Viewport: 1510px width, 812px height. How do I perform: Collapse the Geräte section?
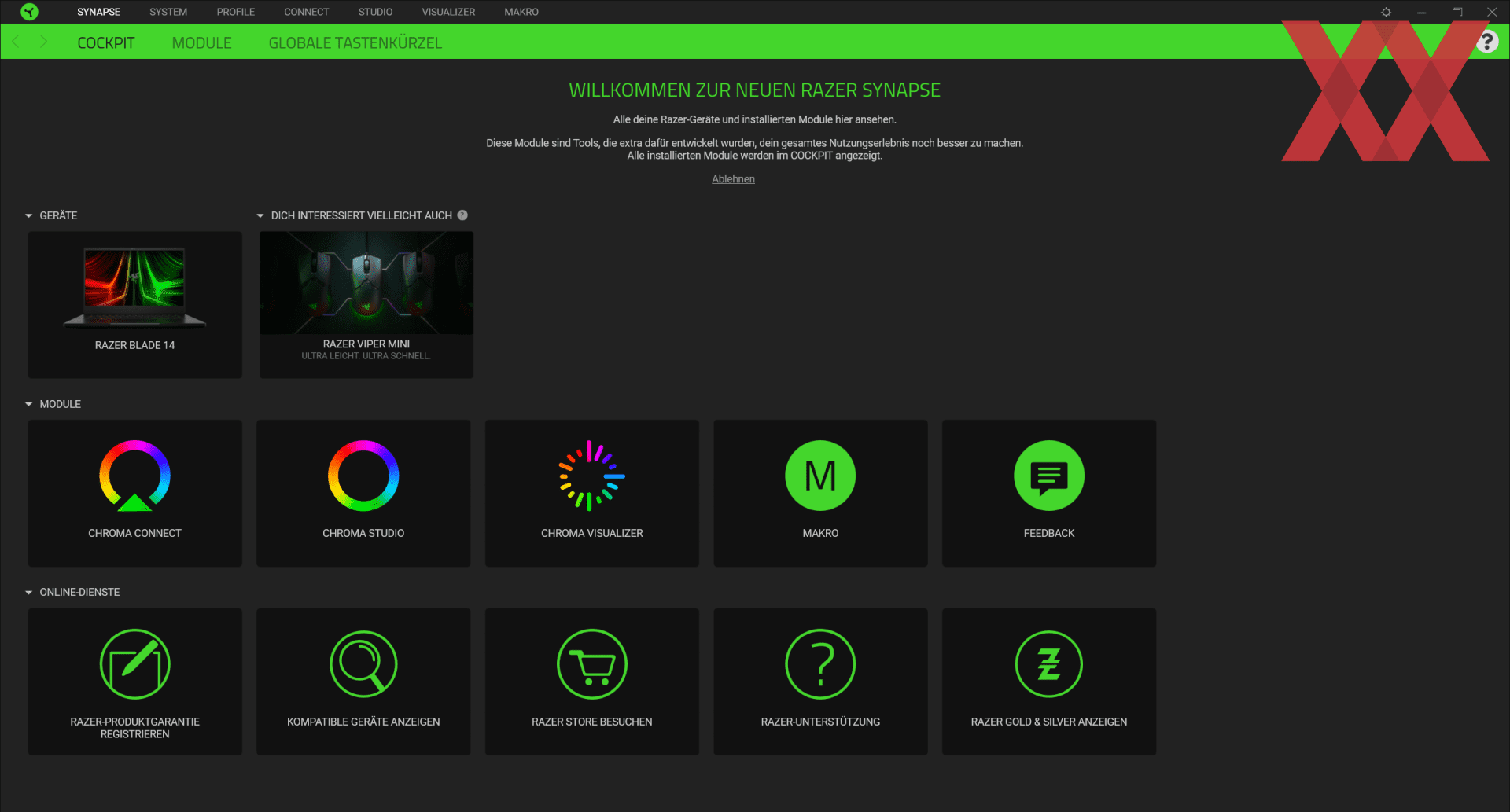(x=28, y=215)
